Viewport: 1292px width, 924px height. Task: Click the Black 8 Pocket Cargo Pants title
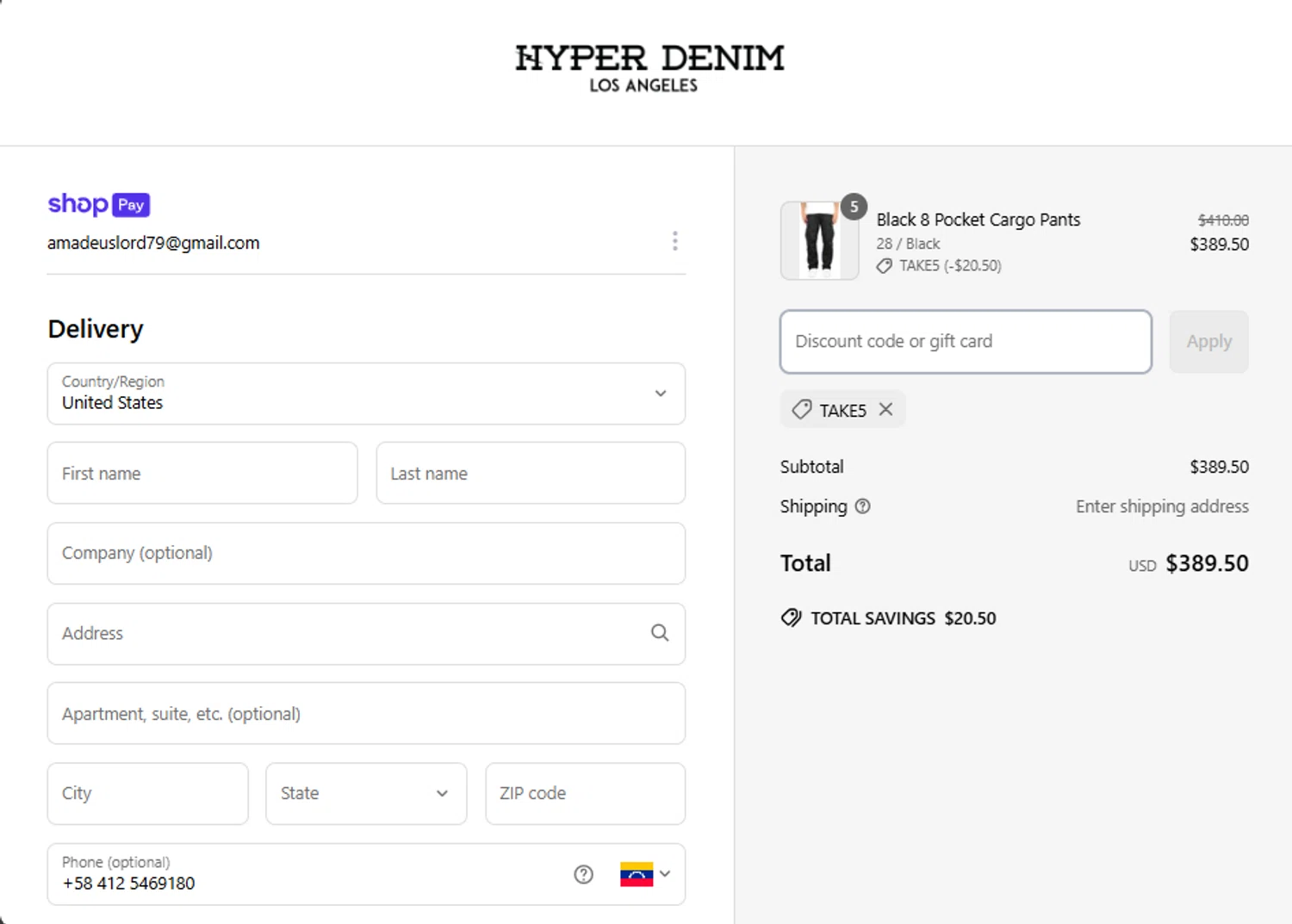coord(978,220)
